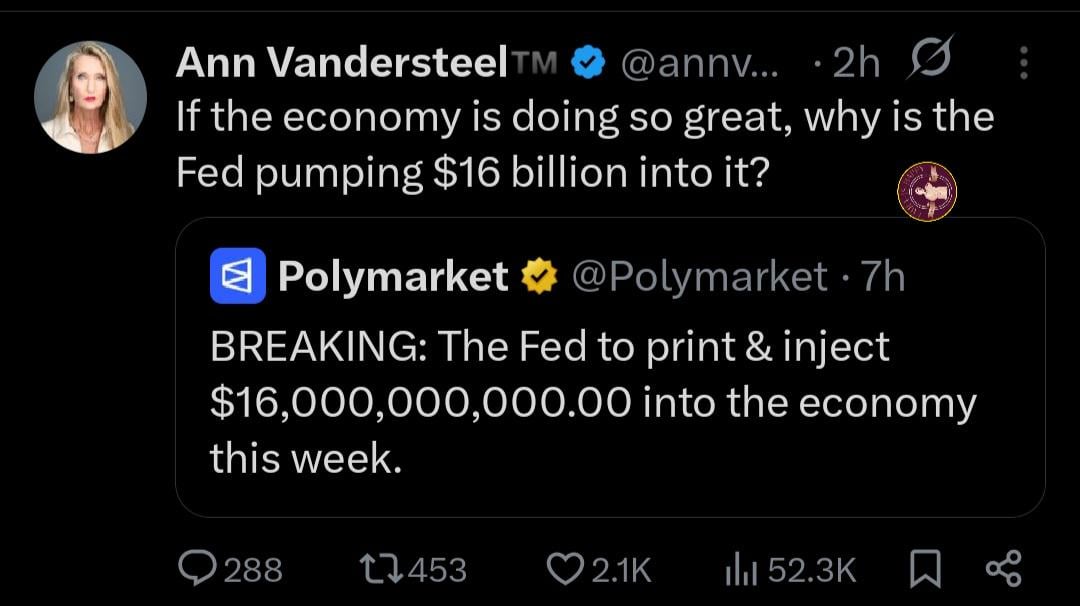Open the quoted BREAKING Fed tweet text
This screenshot has height=606, width=1080.
click(x=592, y=402)
